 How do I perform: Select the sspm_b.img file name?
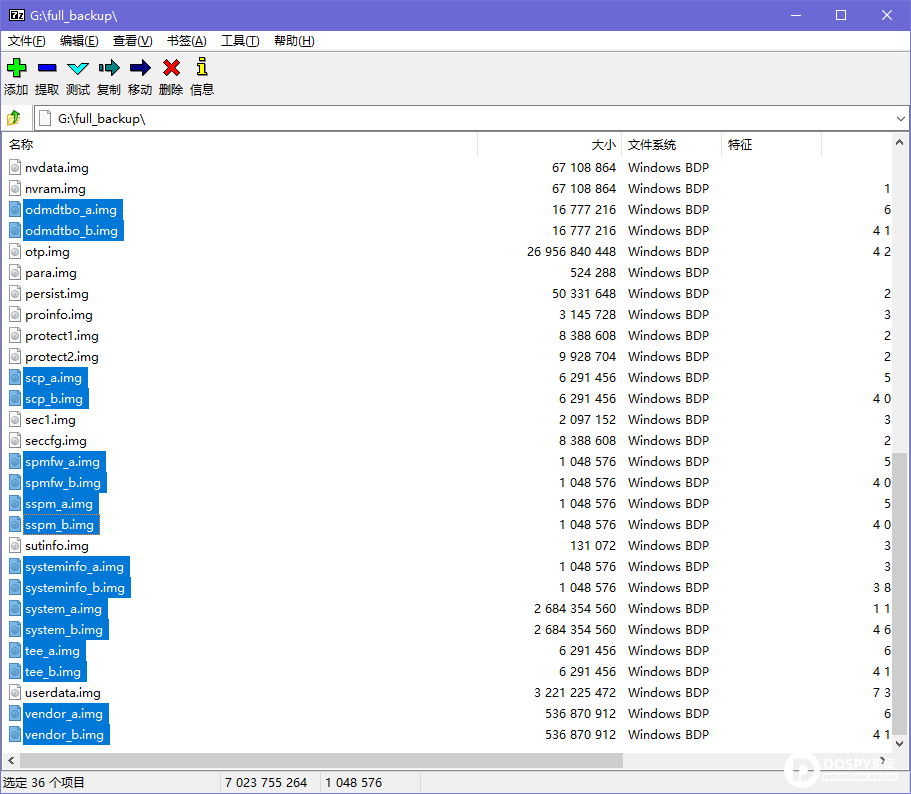59,525
